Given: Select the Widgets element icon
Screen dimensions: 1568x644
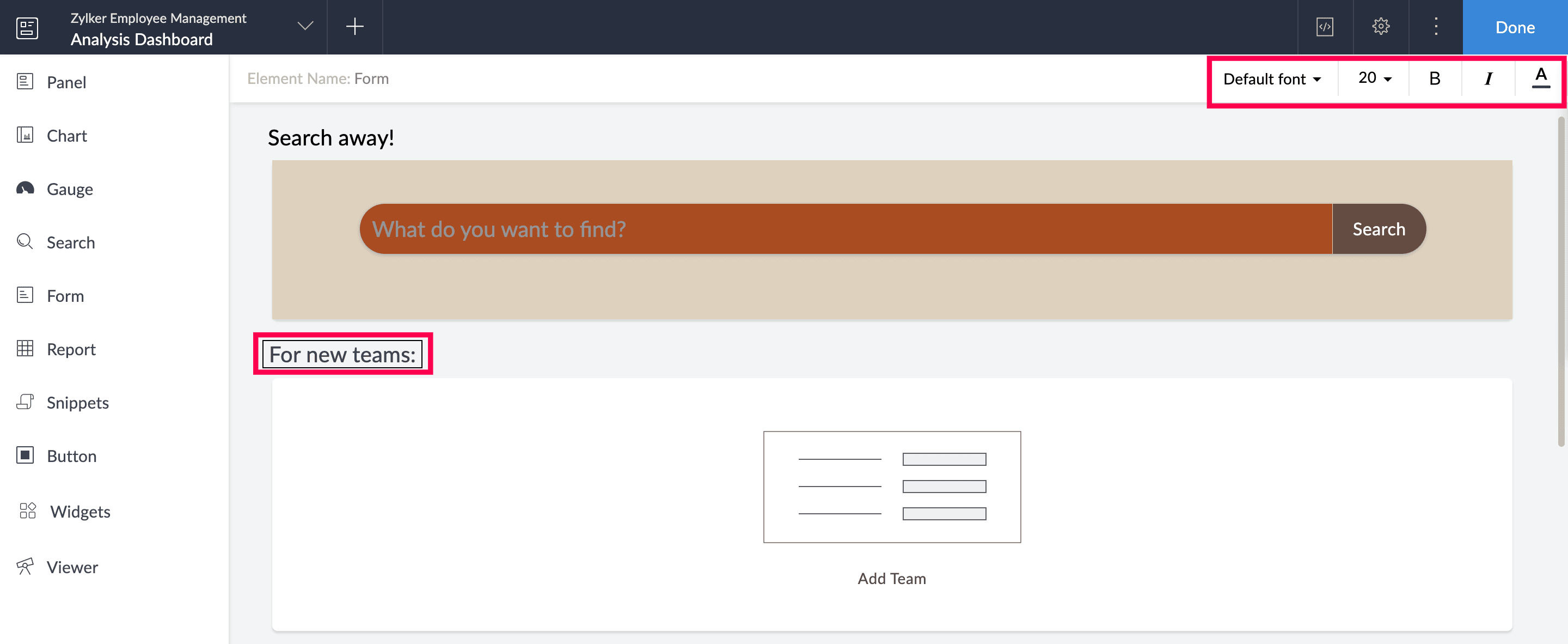Looking at the screenshot, I should pos(27,511).
